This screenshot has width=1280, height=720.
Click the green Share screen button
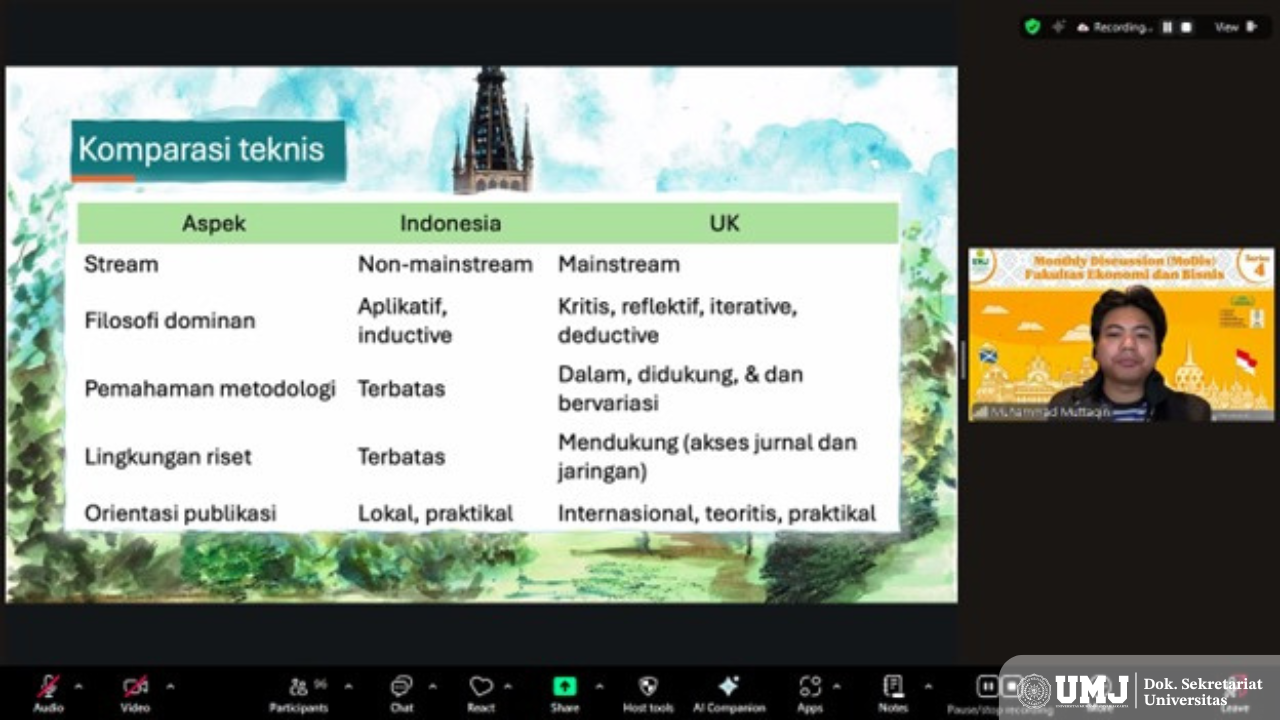pos(565,693)
